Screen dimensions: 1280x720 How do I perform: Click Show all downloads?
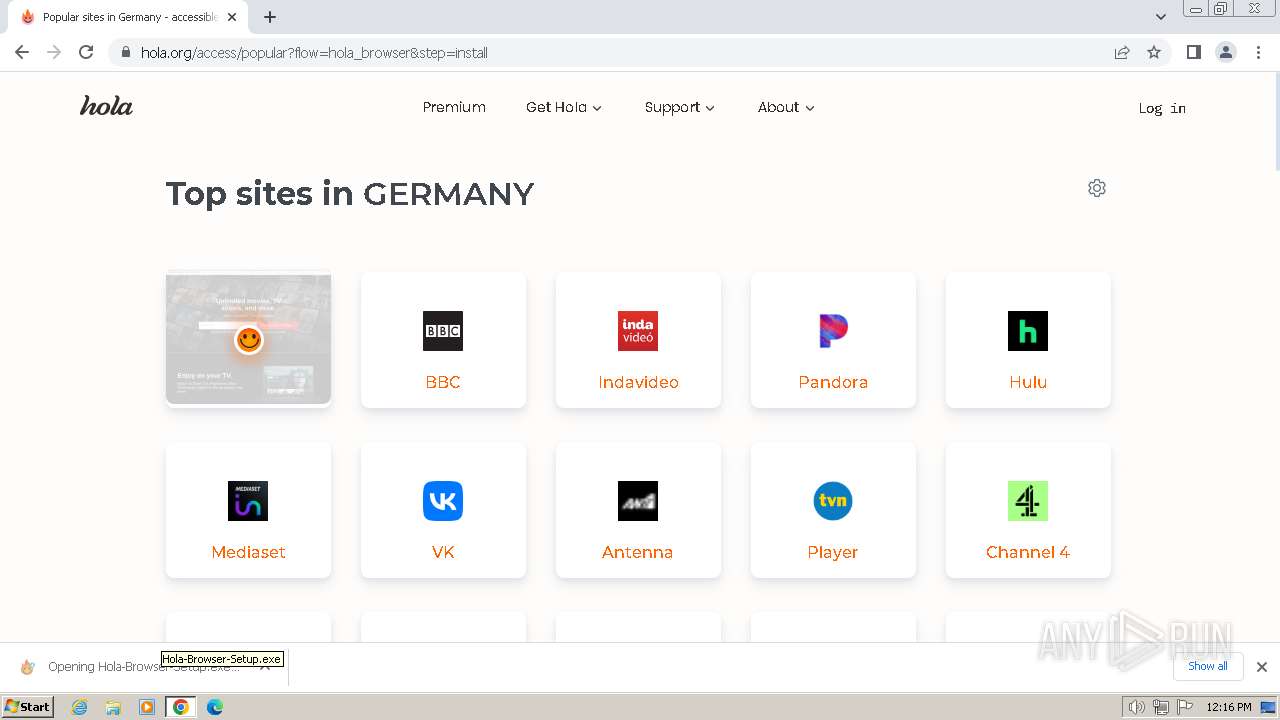pos(1208,666)
